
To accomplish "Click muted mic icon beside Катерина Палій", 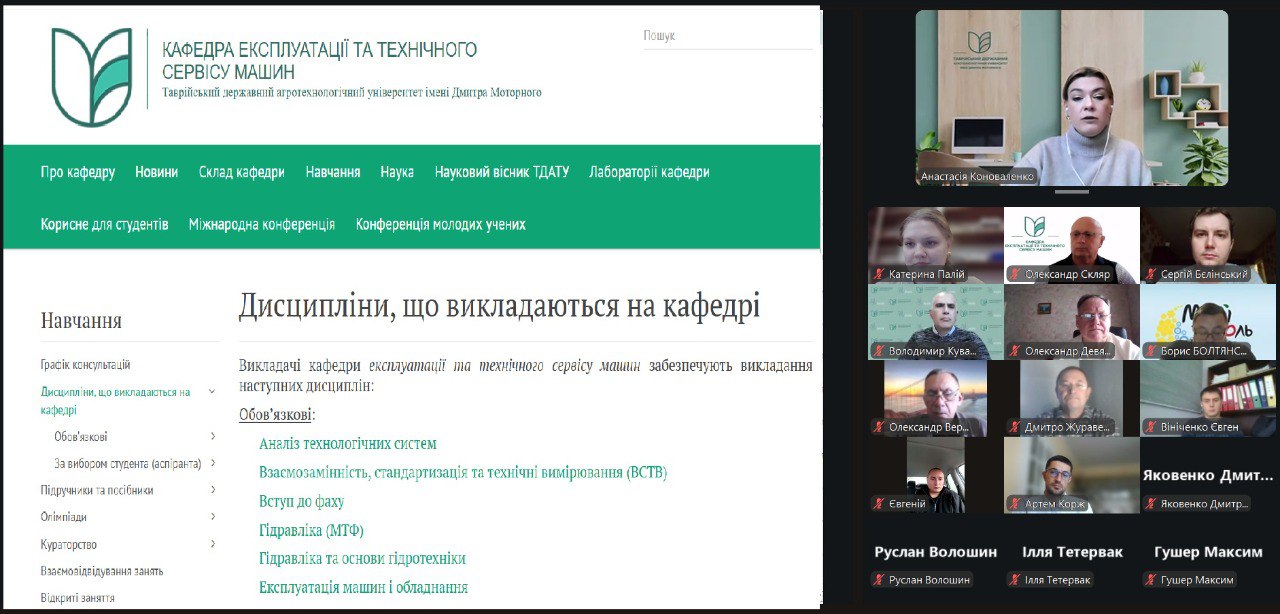I will [880, 274].
